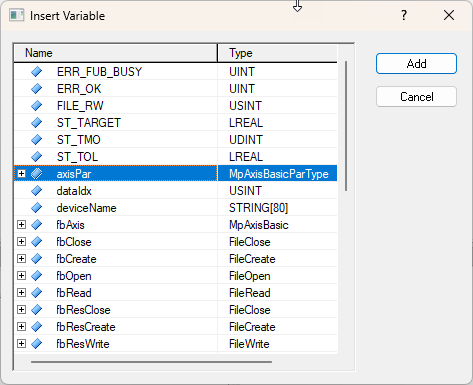
Task: Expand the fbResWrite variable node
Action: (21, 344)
